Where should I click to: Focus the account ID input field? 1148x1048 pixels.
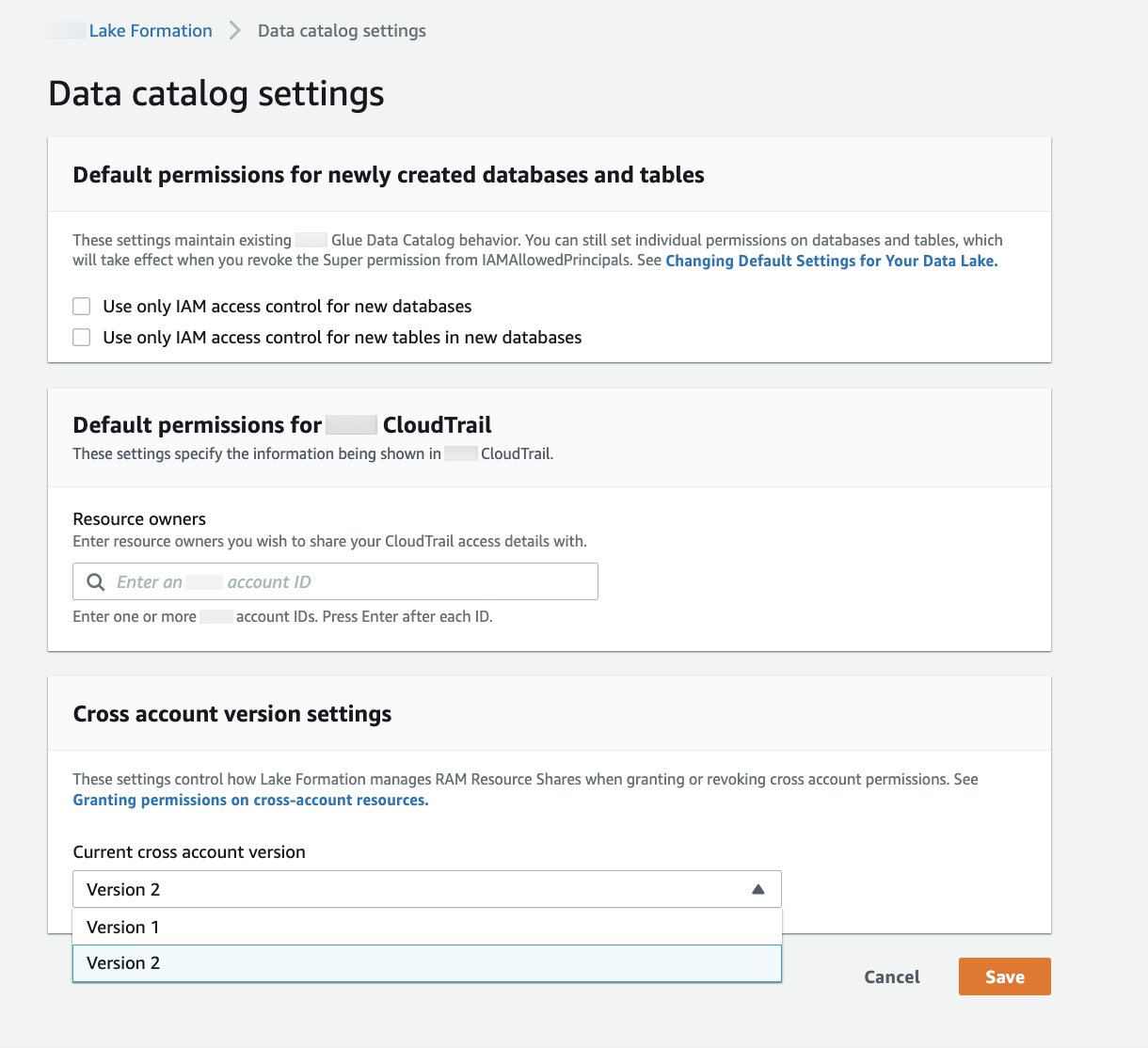click(x=348, y=582)
